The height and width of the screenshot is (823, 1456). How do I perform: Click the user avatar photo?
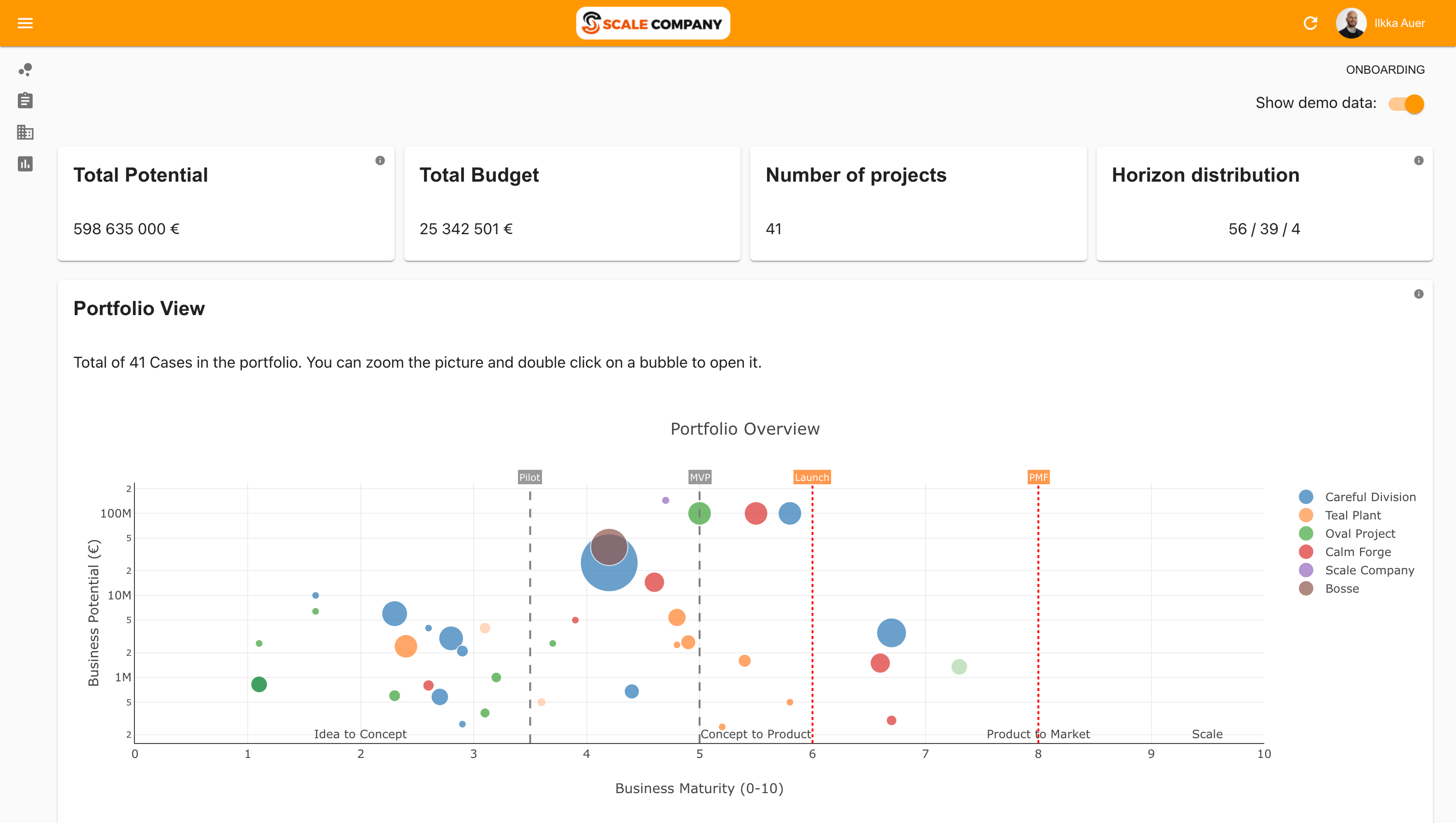click(1350, 23)
